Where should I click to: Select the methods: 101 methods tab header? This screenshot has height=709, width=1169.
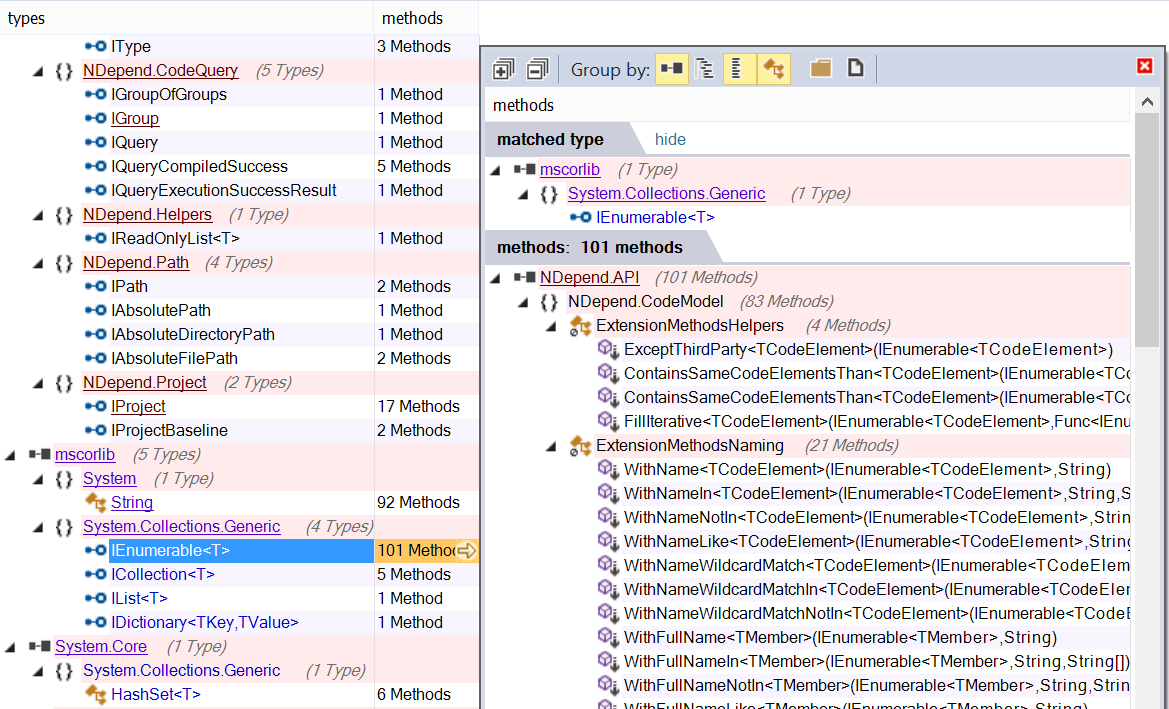click(x=590, y=248)
